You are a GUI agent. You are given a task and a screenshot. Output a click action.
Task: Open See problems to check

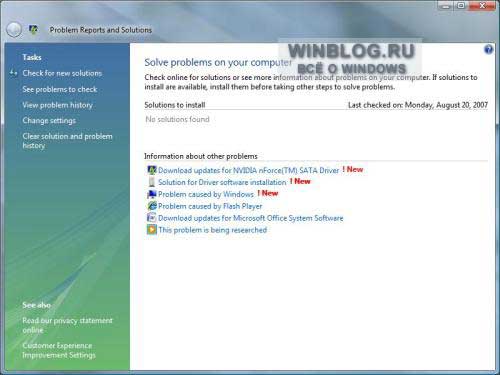60,89
